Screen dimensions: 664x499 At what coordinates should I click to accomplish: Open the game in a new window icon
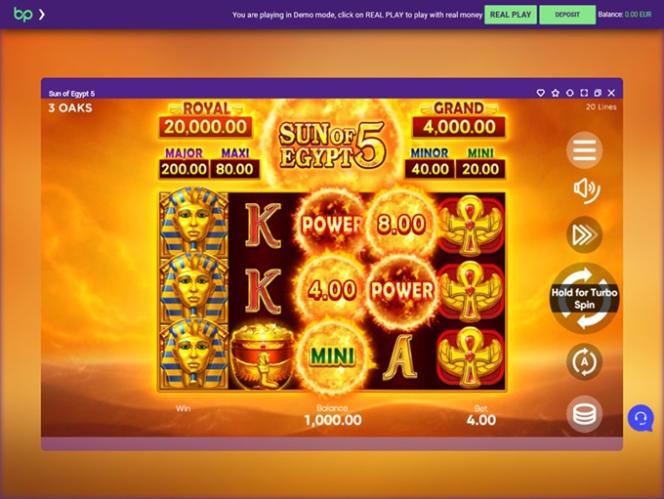click(x=598, y=93)
